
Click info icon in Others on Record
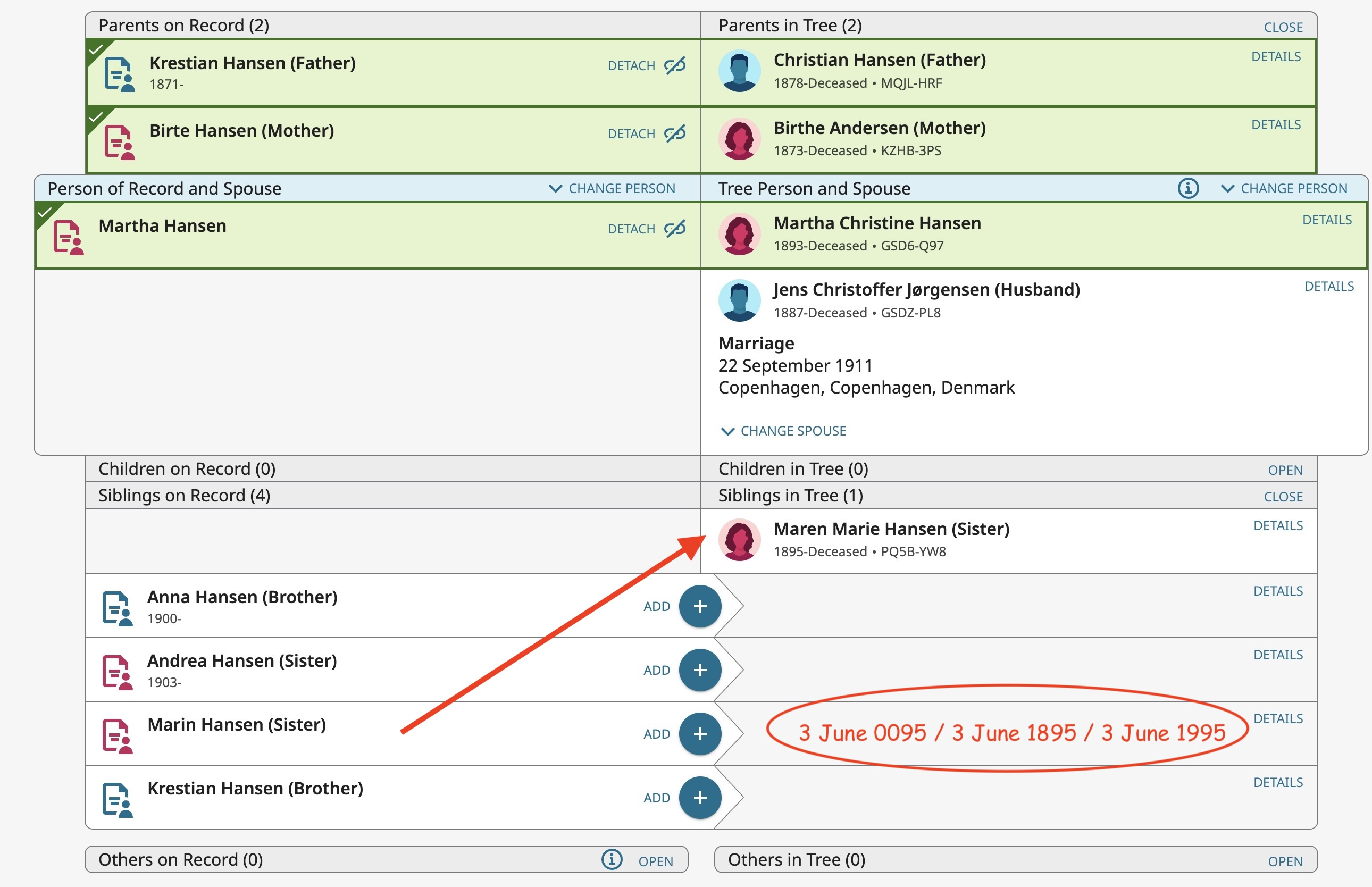pyautogui.click(x=611, y=859)
